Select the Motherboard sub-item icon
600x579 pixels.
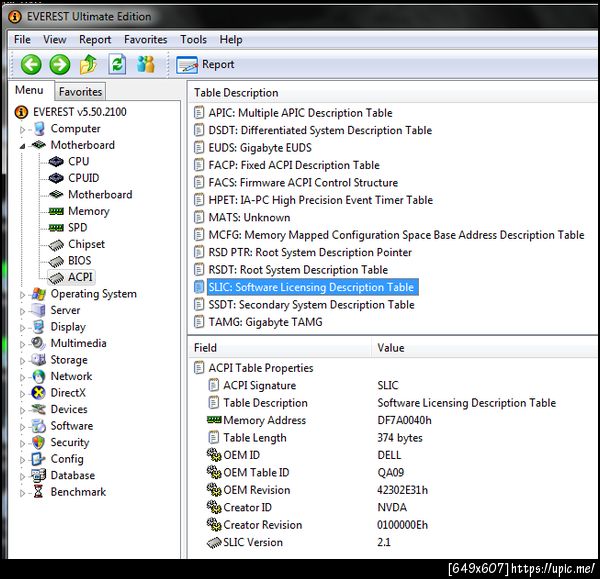point(56,194)
